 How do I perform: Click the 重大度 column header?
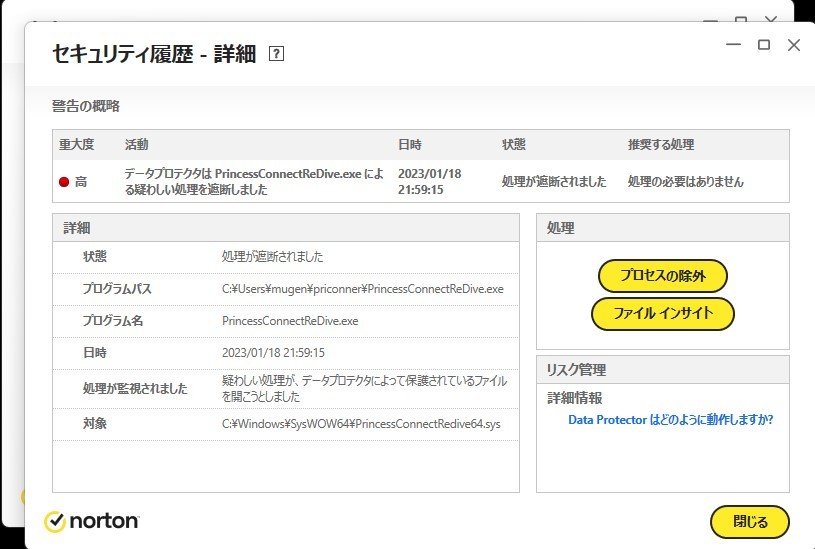[76, 145]
